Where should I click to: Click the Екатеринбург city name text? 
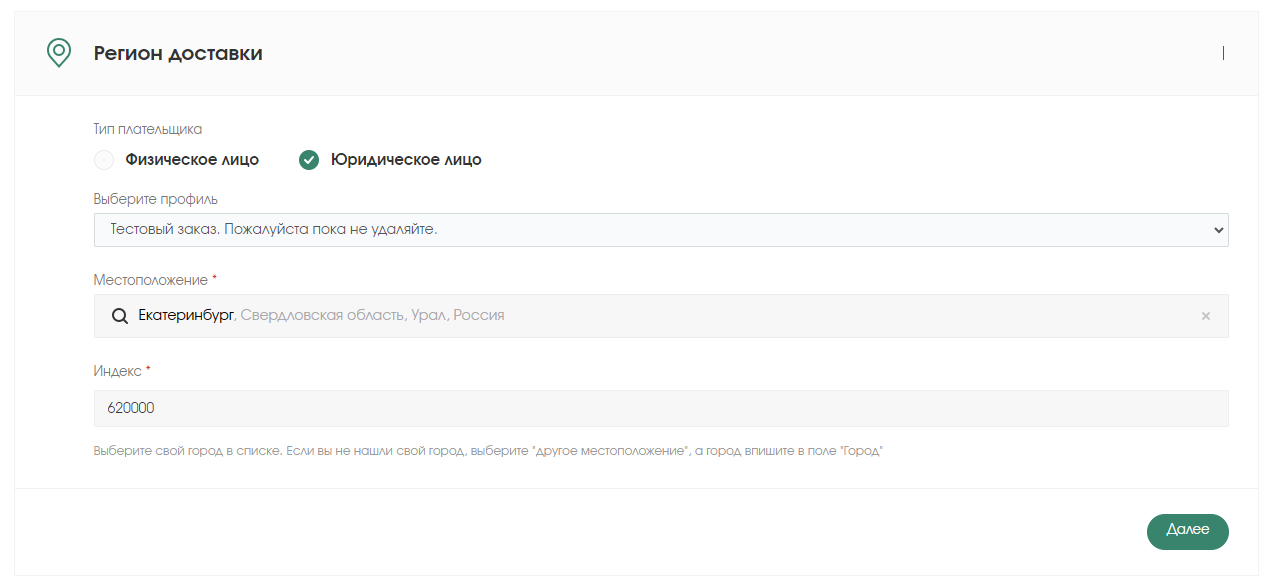186,316
